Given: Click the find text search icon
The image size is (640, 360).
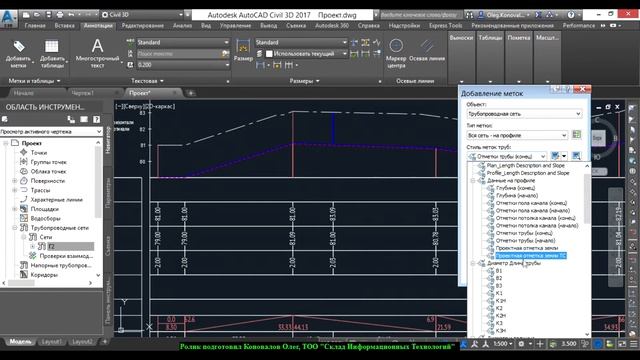Looking at the screenshot, I should point(225,53).
